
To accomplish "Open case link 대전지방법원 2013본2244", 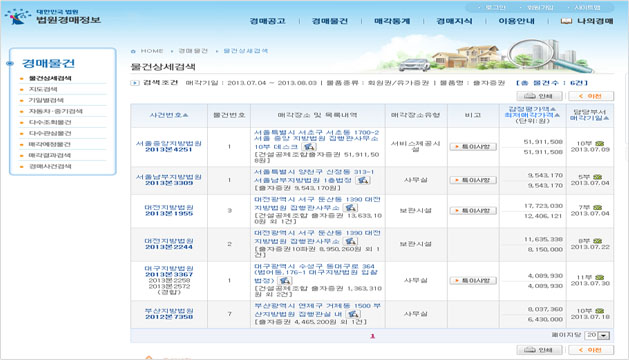I will coord(169,244).
